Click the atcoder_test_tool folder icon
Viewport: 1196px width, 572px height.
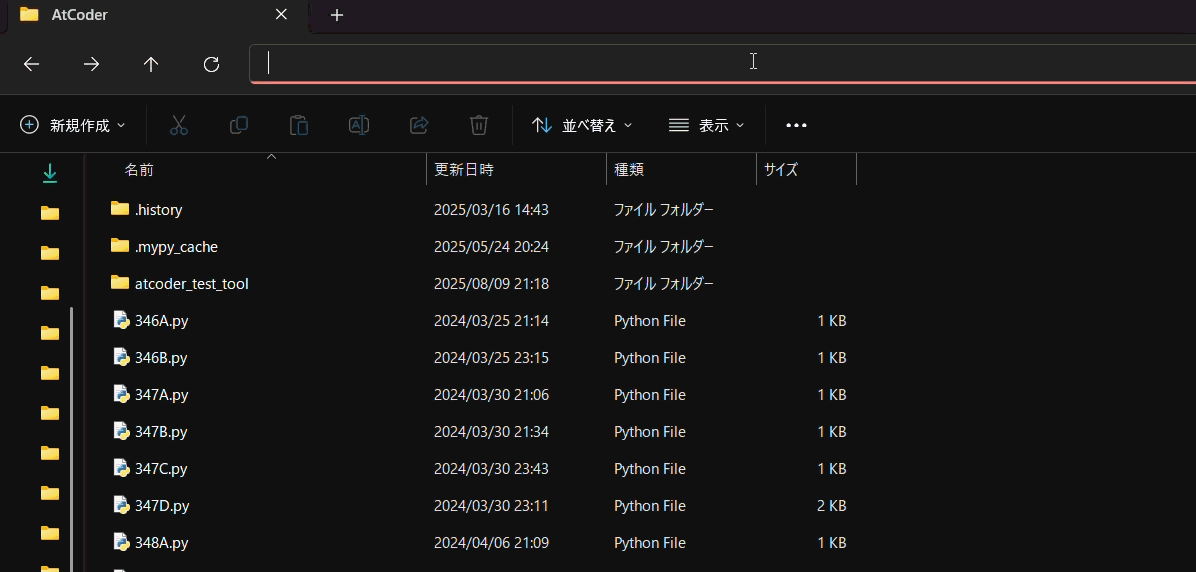(120, 282)
